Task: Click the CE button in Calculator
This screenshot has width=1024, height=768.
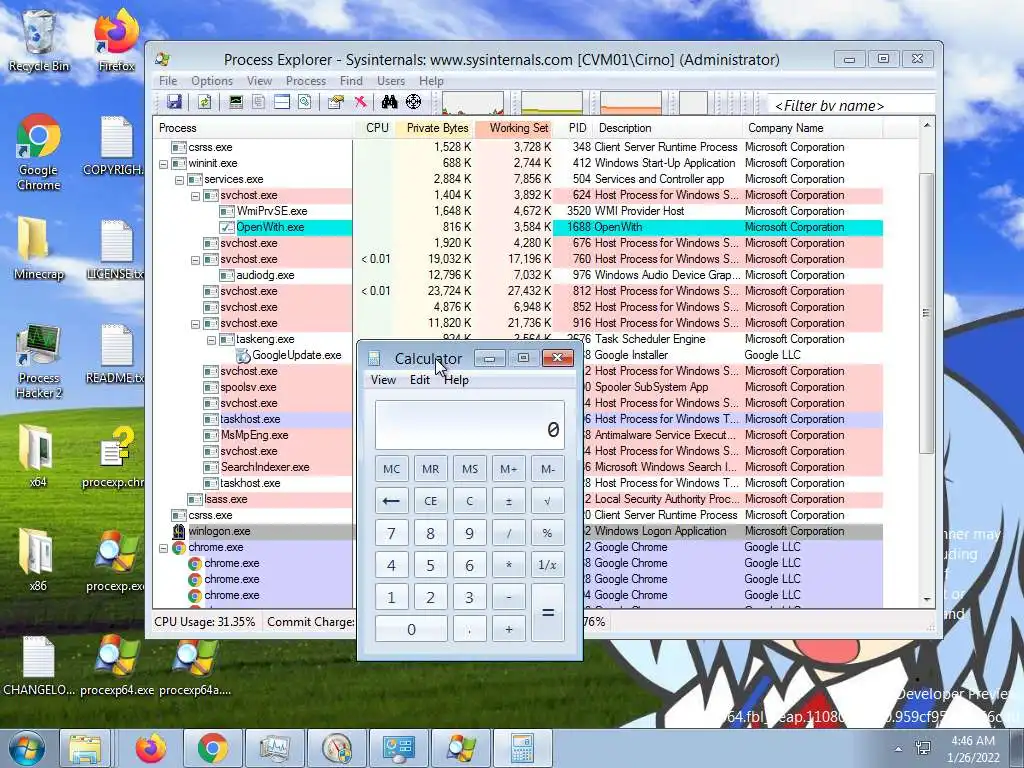Action: coord(430,501)
